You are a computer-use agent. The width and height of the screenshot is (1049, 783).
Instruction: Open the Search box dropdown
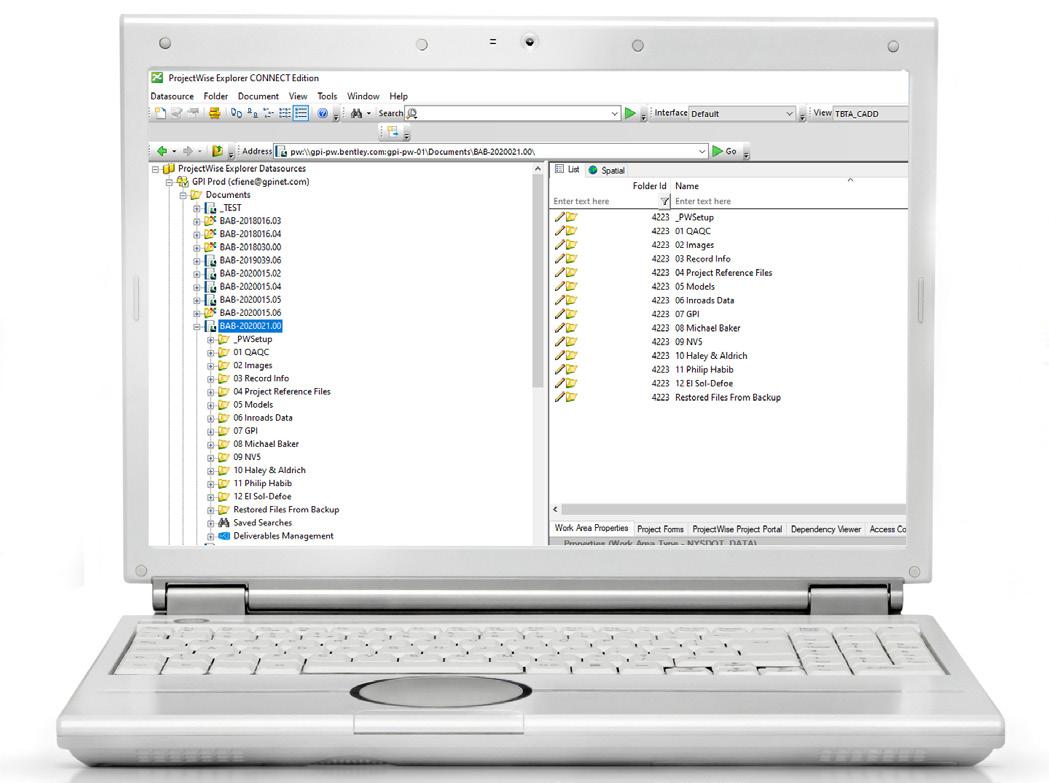click(x=614, y=114)
